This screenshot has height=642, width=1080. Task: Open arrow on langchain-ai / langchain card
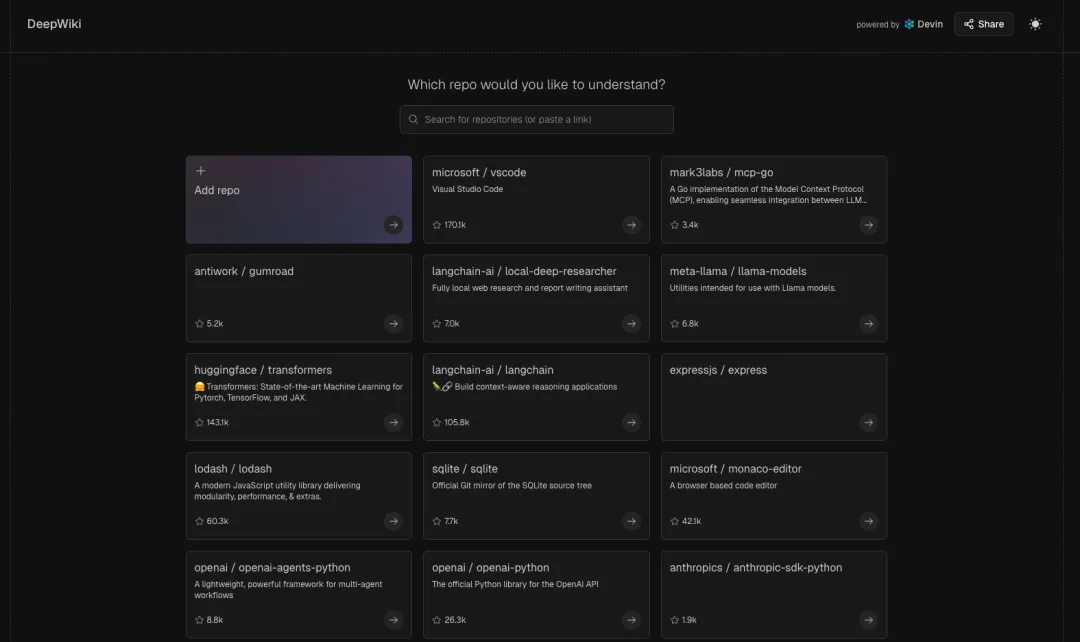point(631,422)
